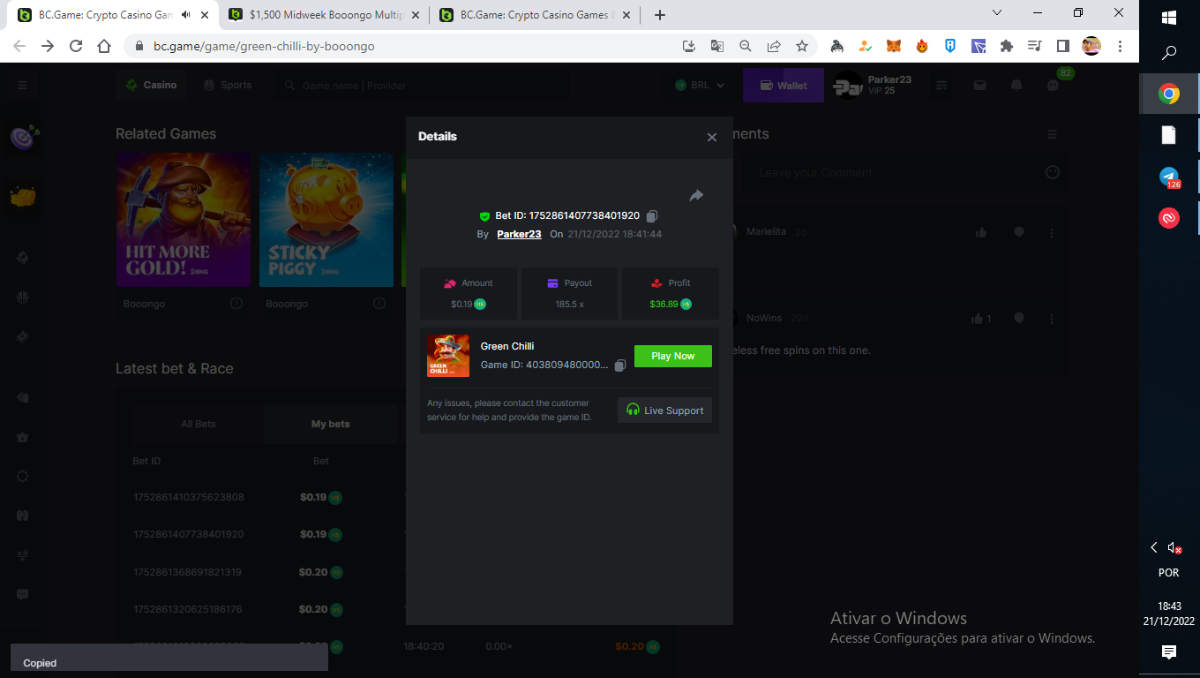The width and height of the screenshot is (1200, 678).
Task: Open the Parker23 profile link
Action: (519, 234)
